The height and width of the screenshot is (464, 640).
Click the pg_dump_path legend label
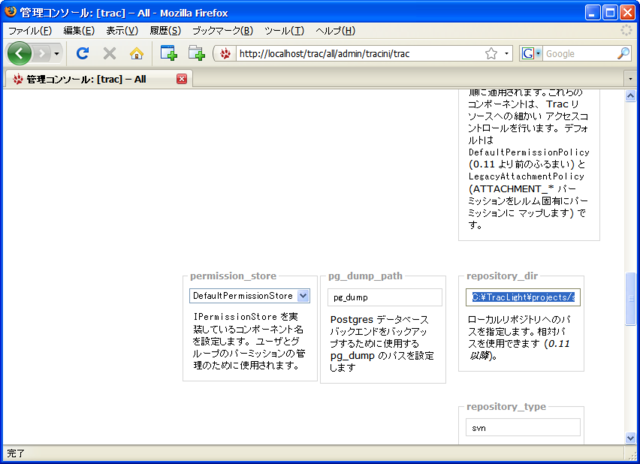coord(365,276)
